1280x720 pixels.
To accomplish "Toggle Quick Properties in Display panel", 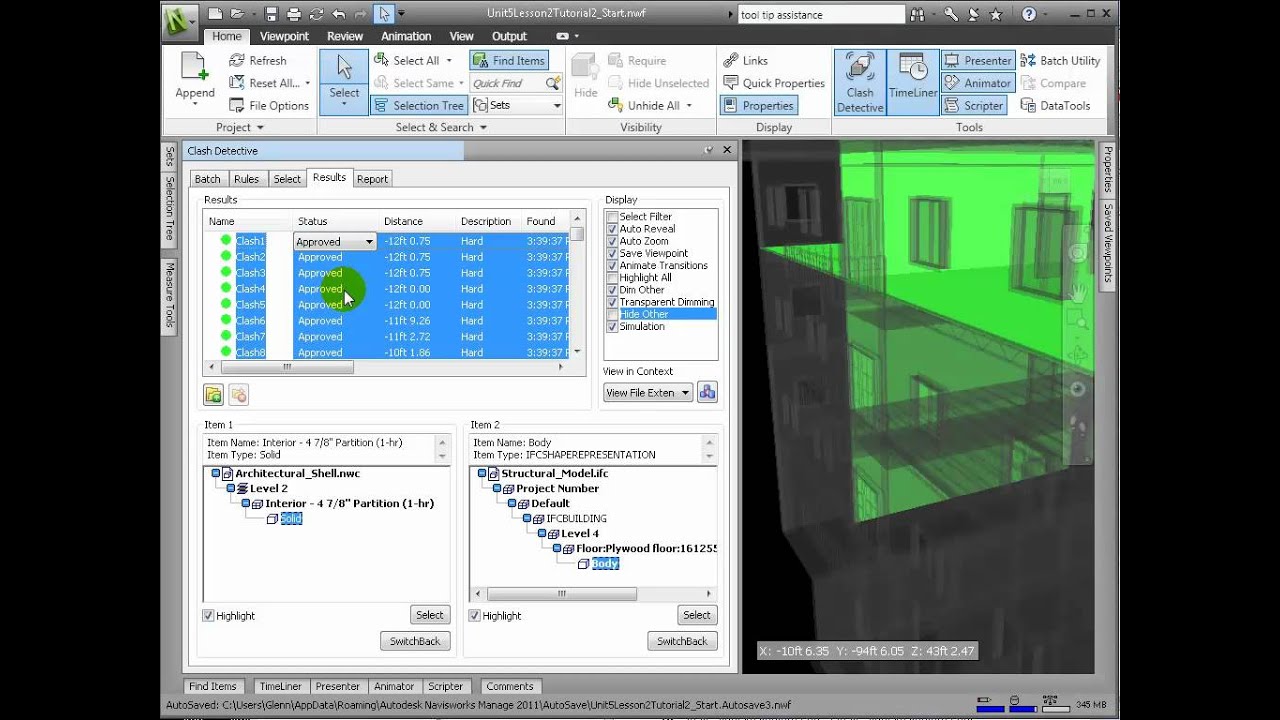I will pyautogui.click(x=774, y=83).
